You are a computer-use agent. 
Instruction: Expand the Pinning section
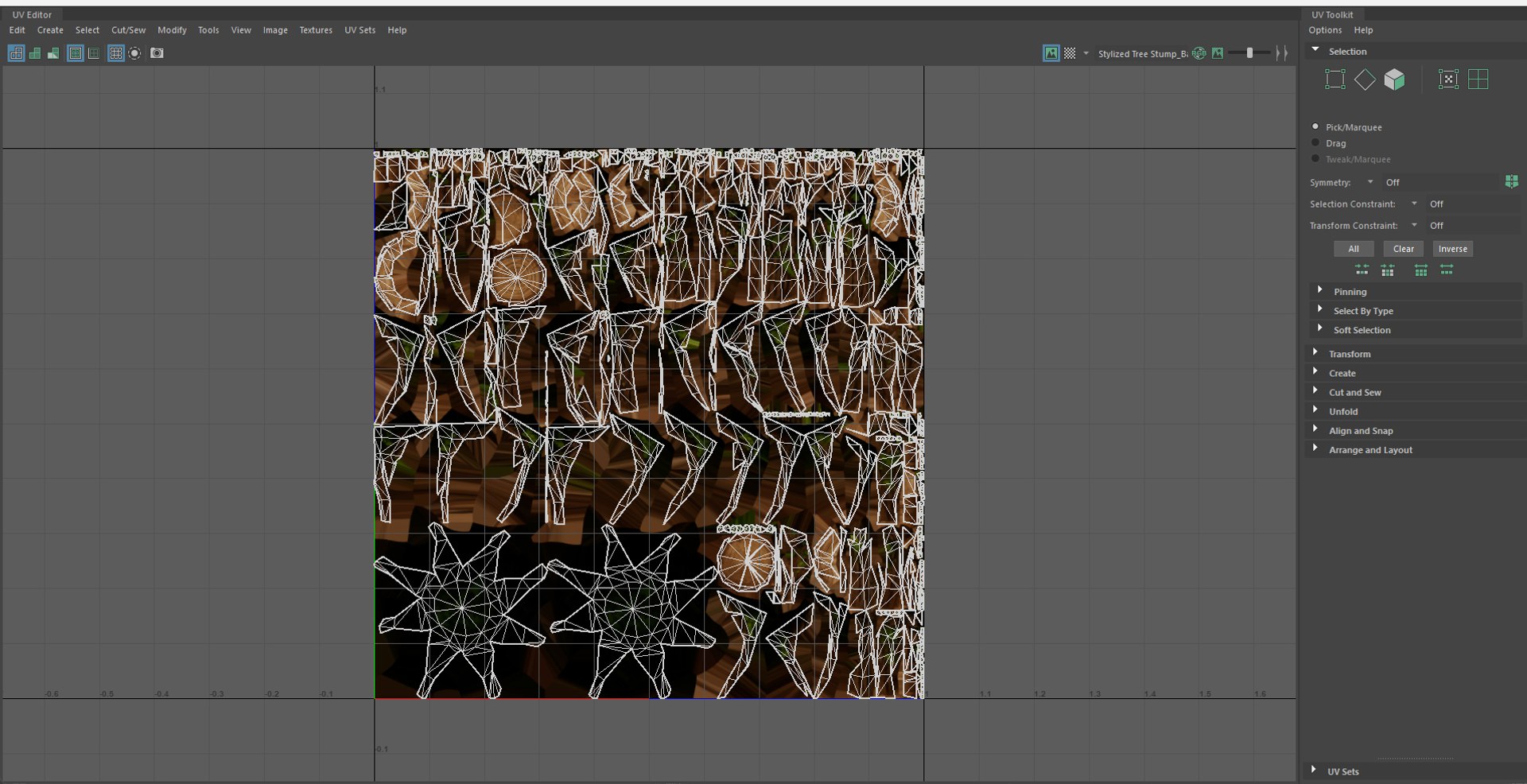pos(1320,290)
